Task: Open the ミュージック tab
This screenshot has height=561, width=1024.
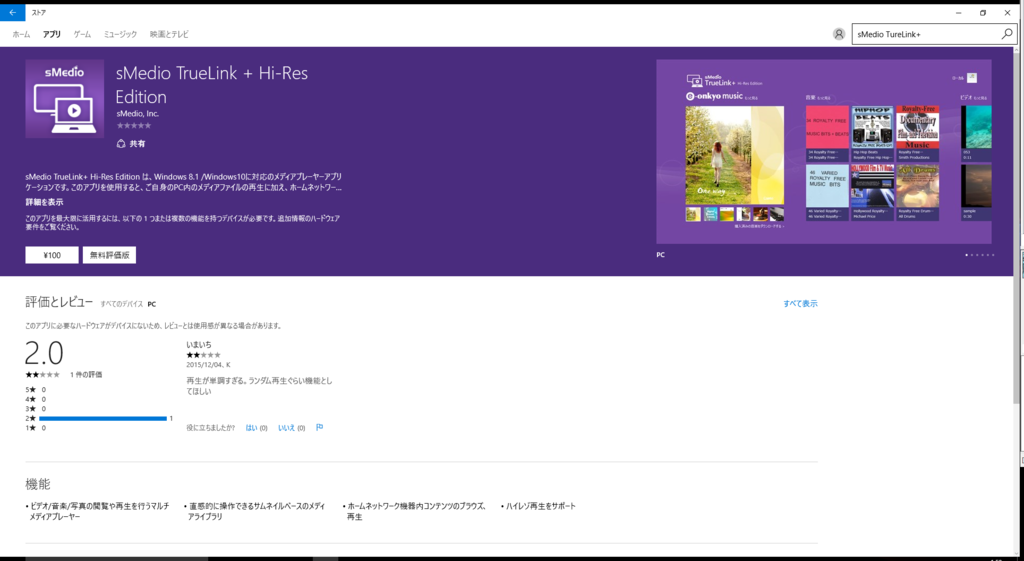Action: 120,34
